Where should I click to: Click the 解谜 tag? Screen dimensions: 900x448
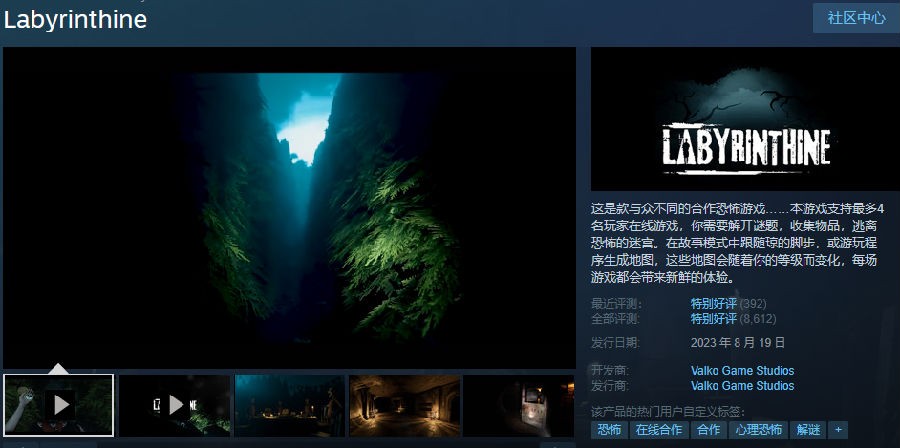click(808, 430)
